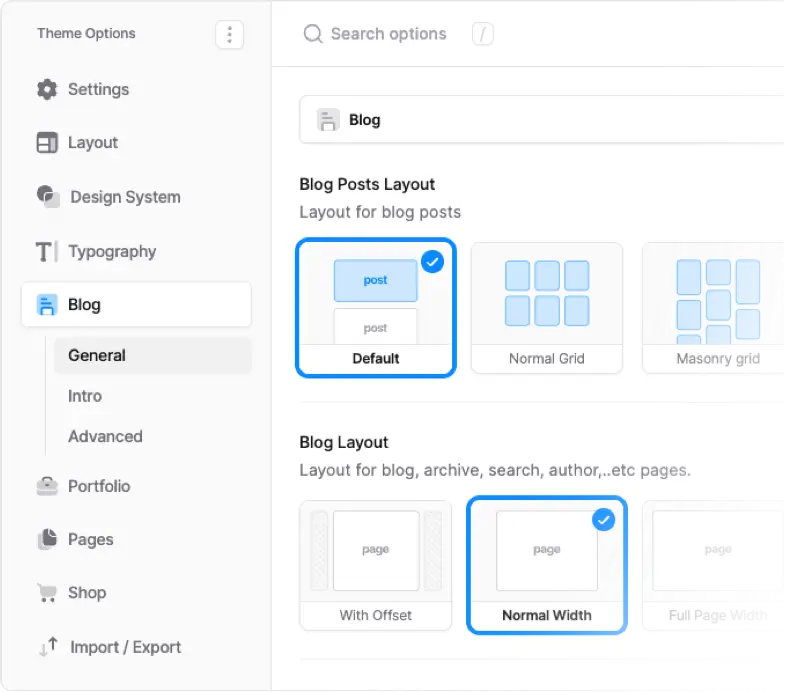785x692 pixels.
Task: Click the Search options input field
Action: 388,34
